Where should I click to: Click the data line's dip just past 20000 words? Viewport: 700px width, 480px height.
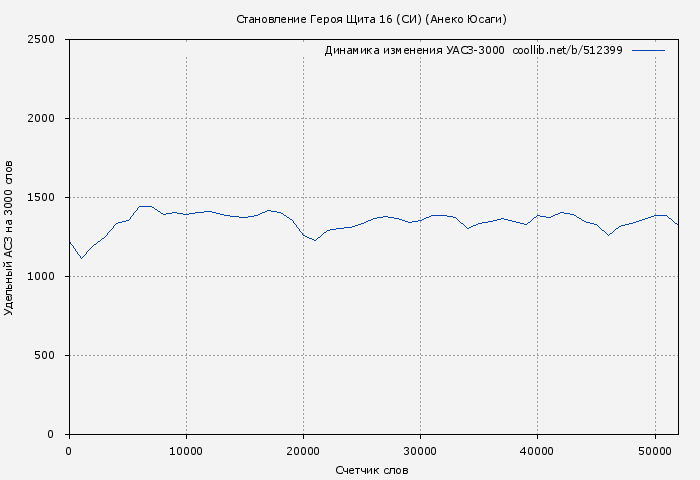click(315, 240)
